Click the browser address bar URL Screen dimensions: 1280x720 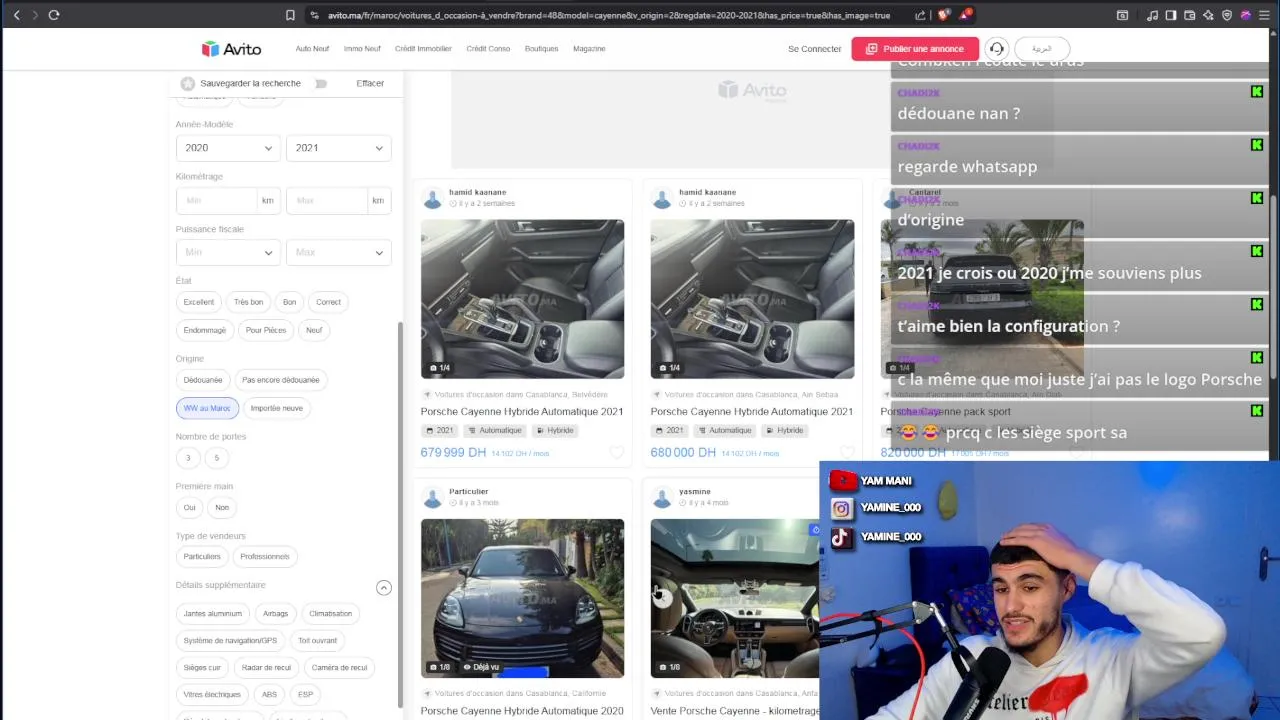pyautogui.click(x=608, y=15)
